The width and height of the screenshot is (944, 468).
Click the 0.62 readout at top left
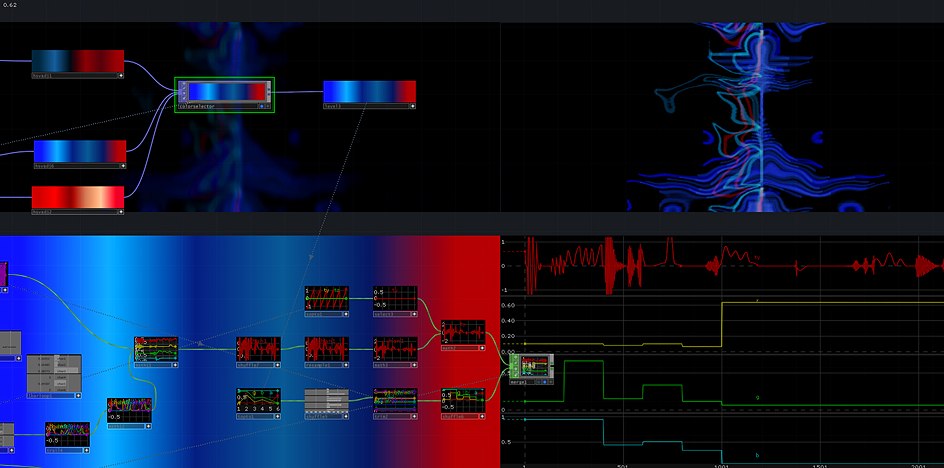click(9, 5)
